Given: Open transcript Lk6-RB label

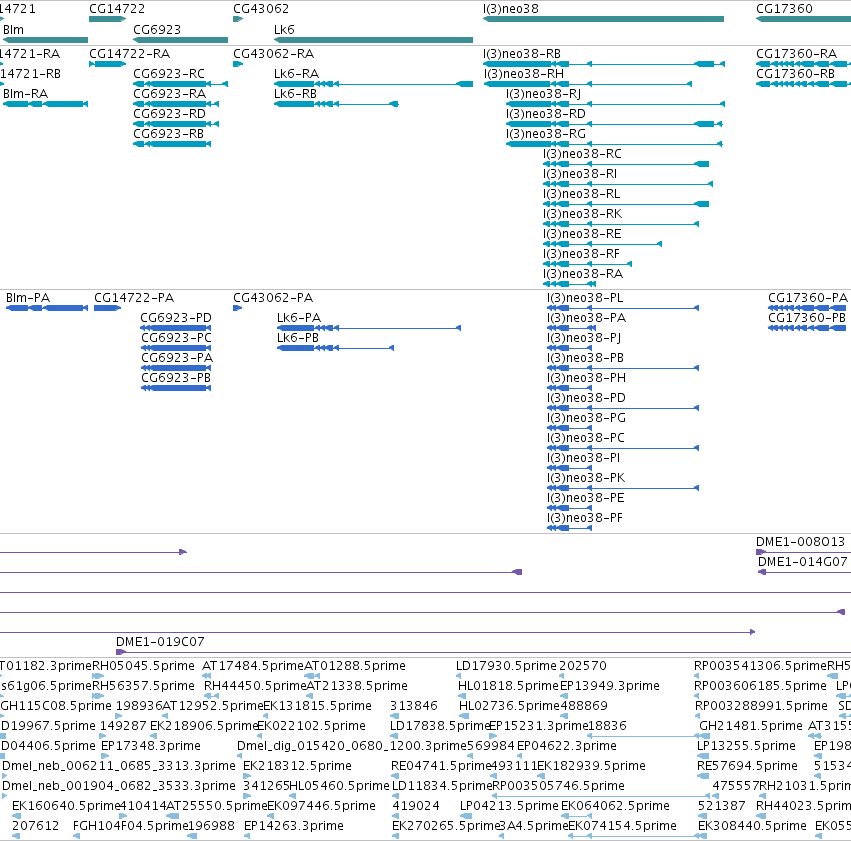Looking at the screenshot, I should (x=295, y=94).
